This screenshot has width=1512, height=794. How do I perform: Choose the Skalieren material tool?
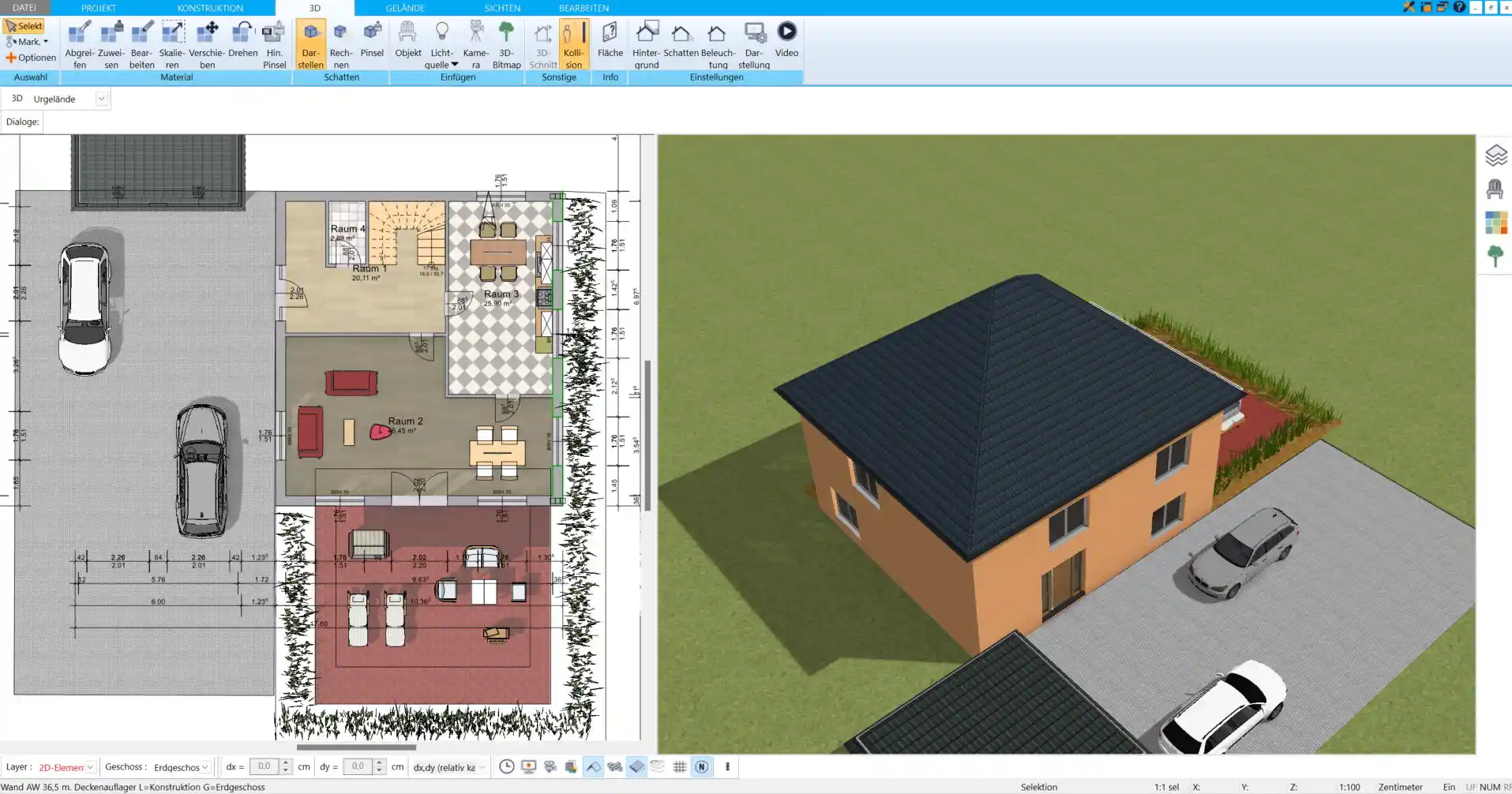coord(172,45)
